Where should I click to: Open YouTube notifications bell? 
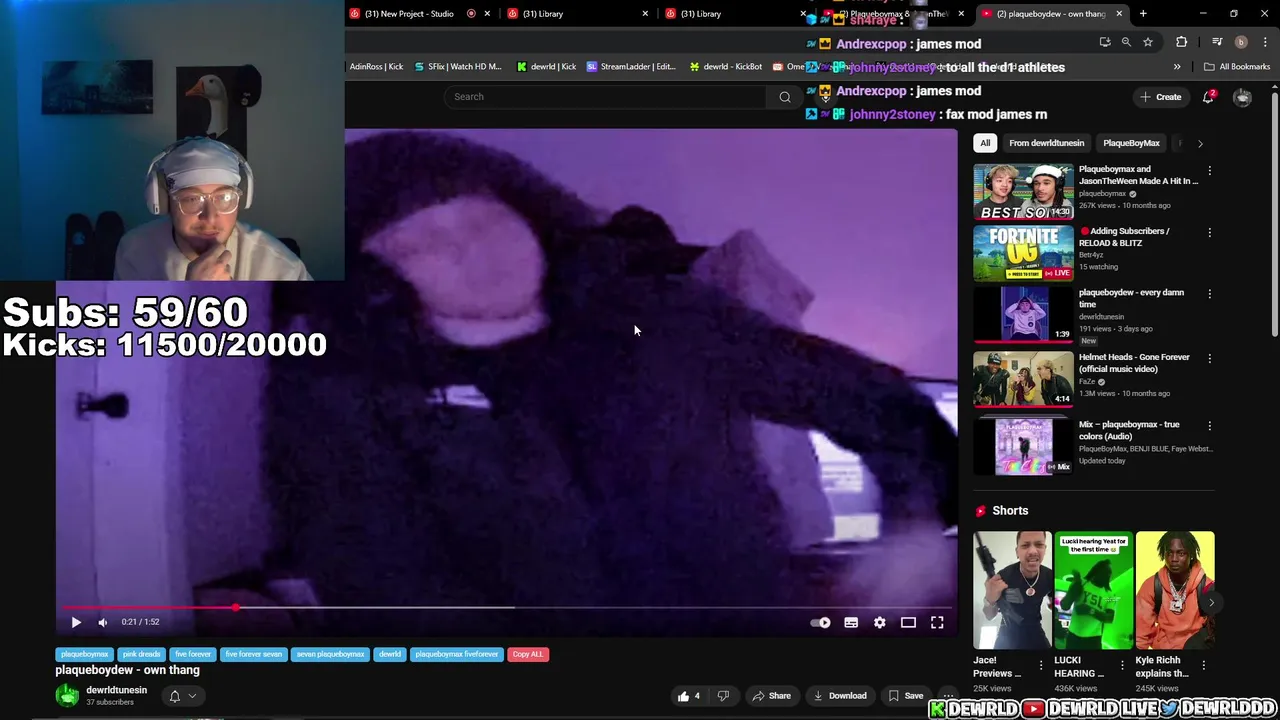[1209, 96]
